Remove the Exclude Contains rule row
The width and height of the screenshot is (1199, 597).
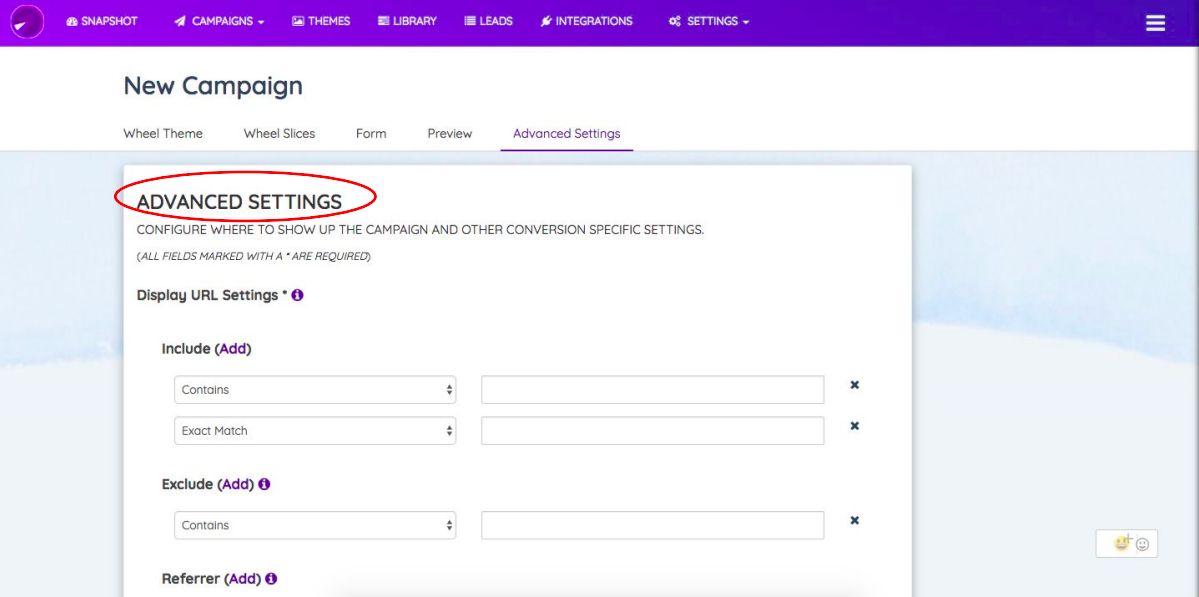855,521
